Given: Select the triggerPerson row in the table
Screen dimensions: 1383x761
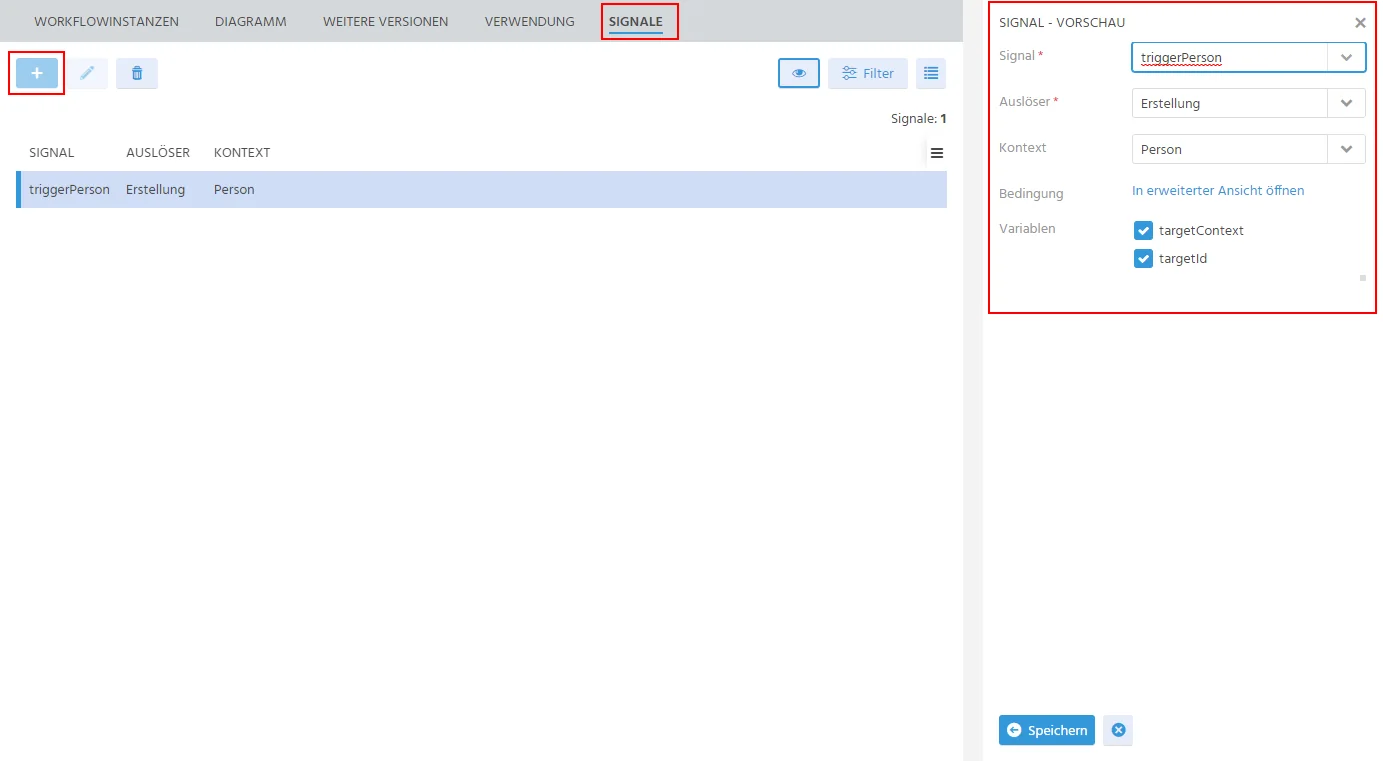Looking at the screenshot, I should [x=481, y=189].
